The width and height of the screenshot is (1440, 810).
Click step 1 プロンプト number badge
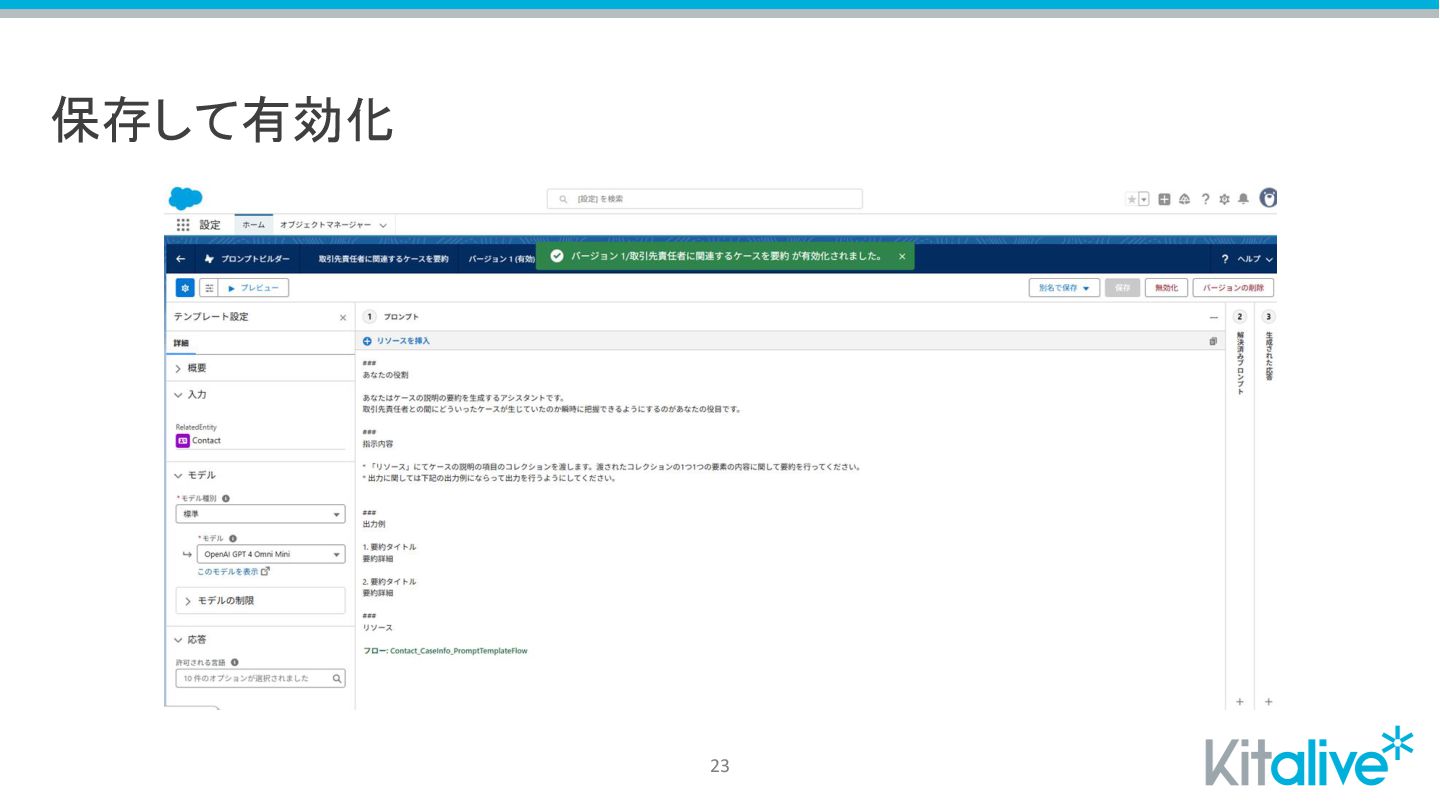370,317
